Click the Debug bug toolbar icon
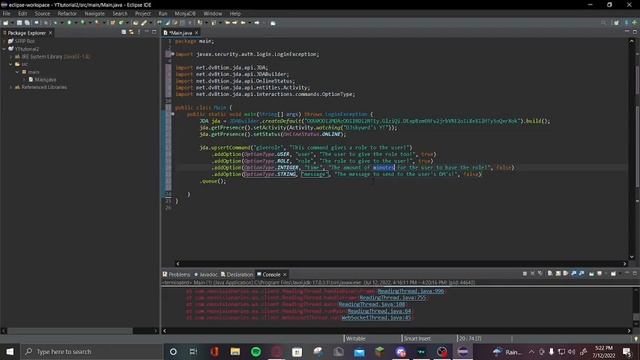 tap(56, 23)
